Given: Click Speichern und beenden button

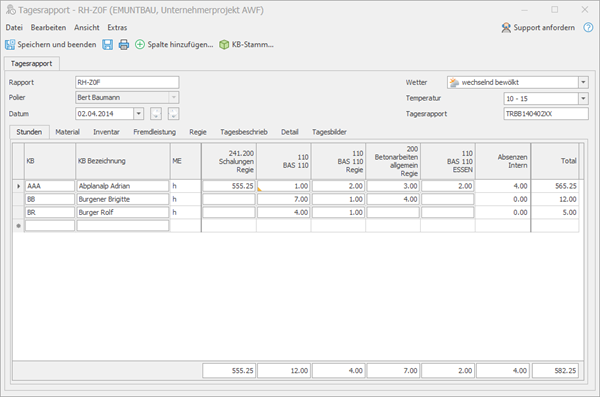Looking at the screenshot, I should (x=51, y=44).
